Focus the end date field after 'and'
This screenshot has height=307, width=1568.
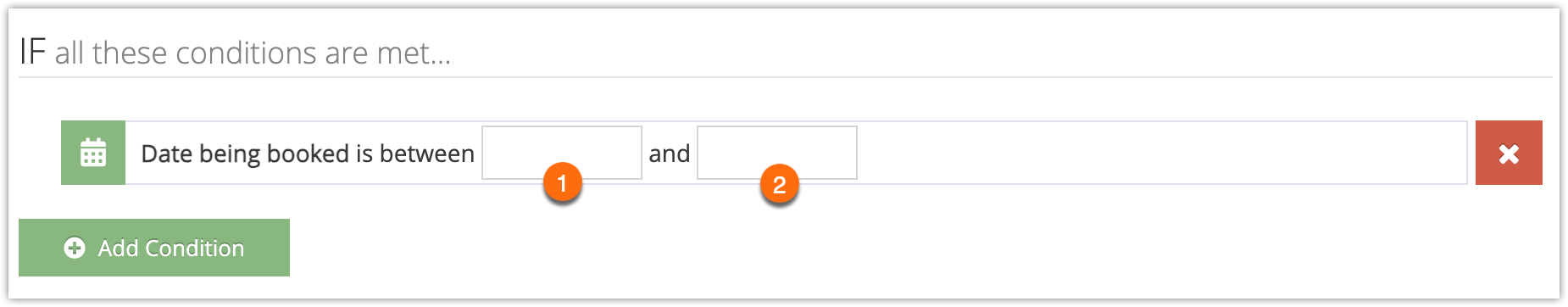coord(777,153)
